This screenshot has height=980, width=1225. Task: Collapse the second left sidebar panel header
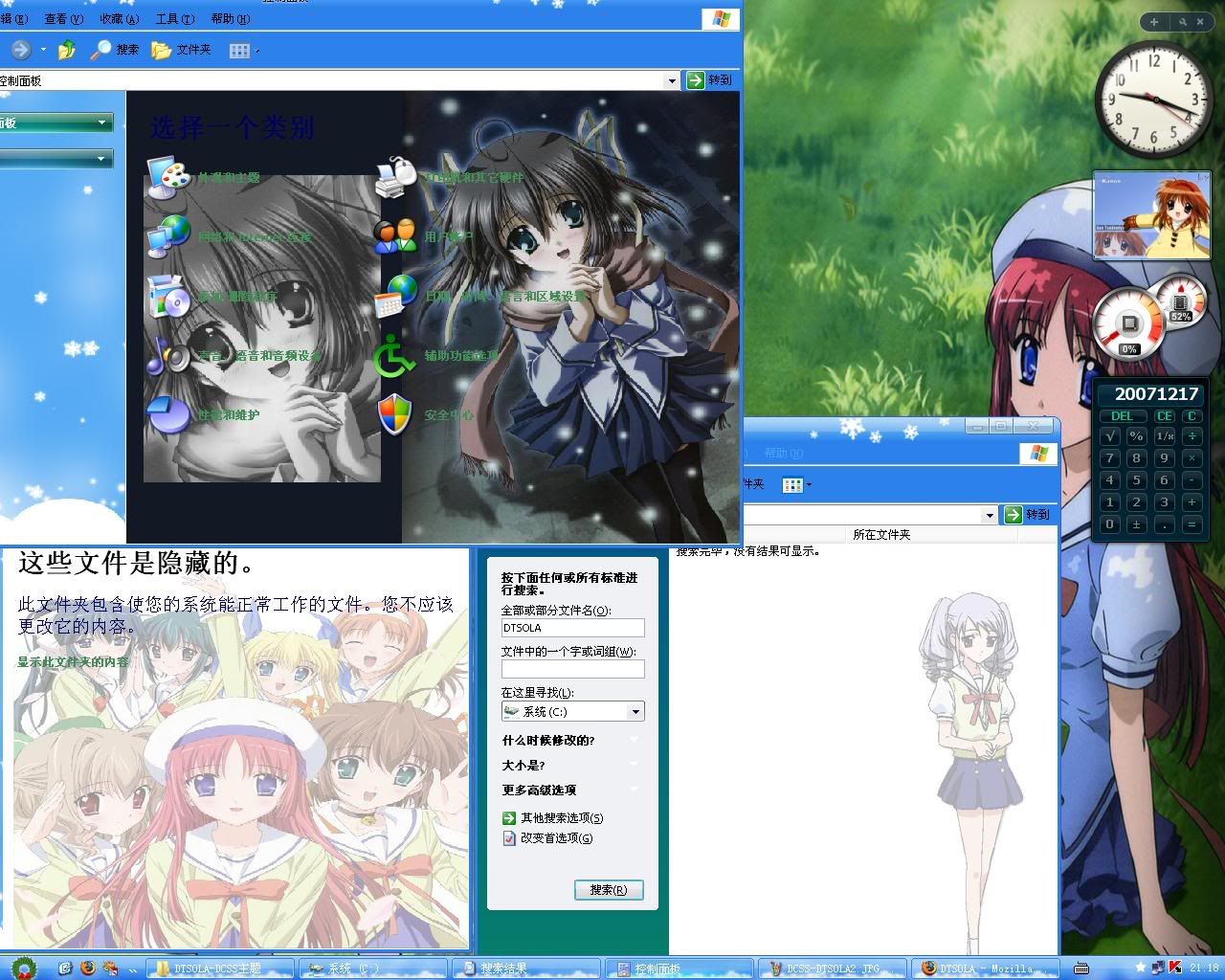[56, 159]
